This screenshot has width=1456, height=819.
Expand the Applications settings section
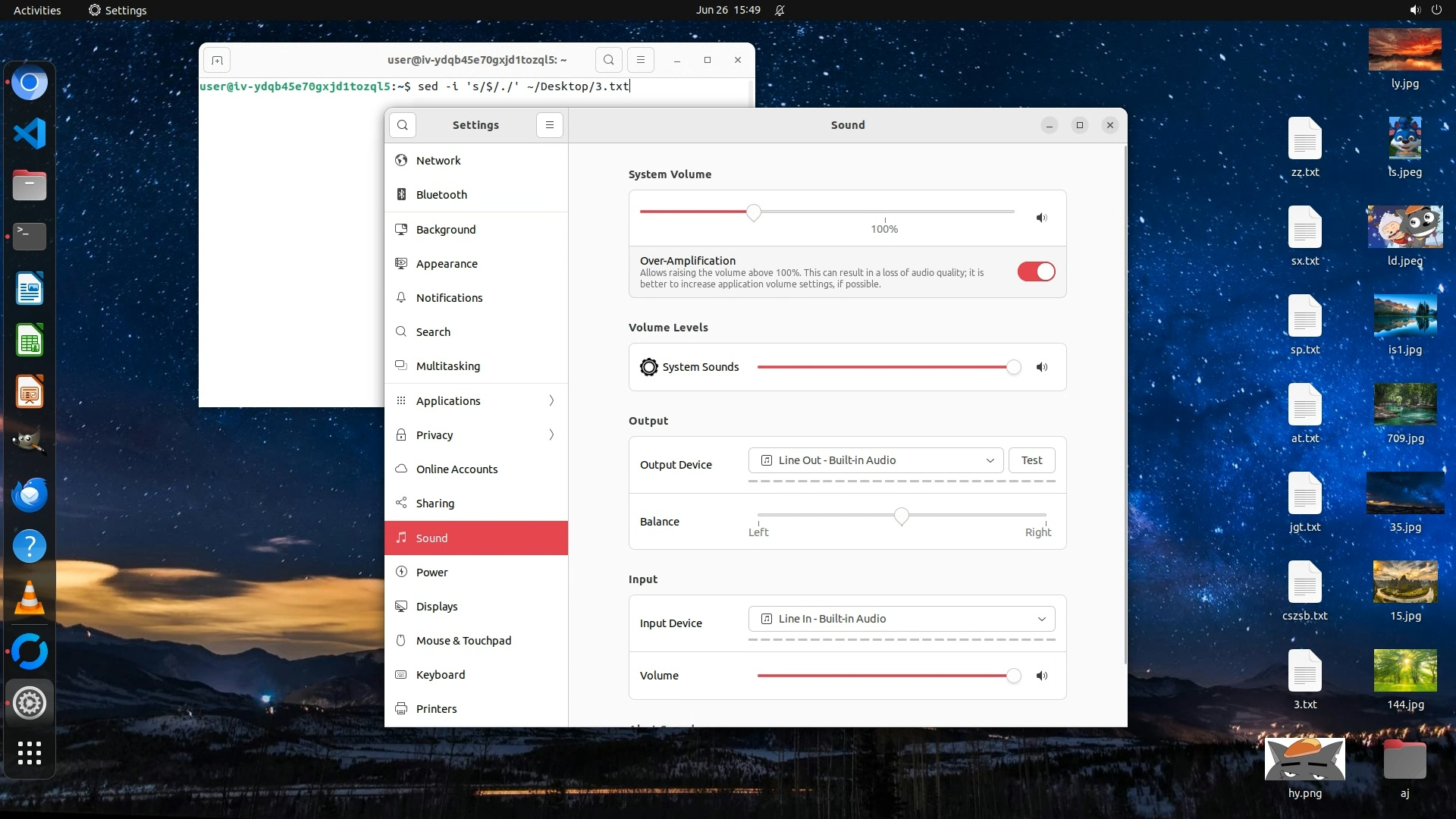tap(476, 400)
